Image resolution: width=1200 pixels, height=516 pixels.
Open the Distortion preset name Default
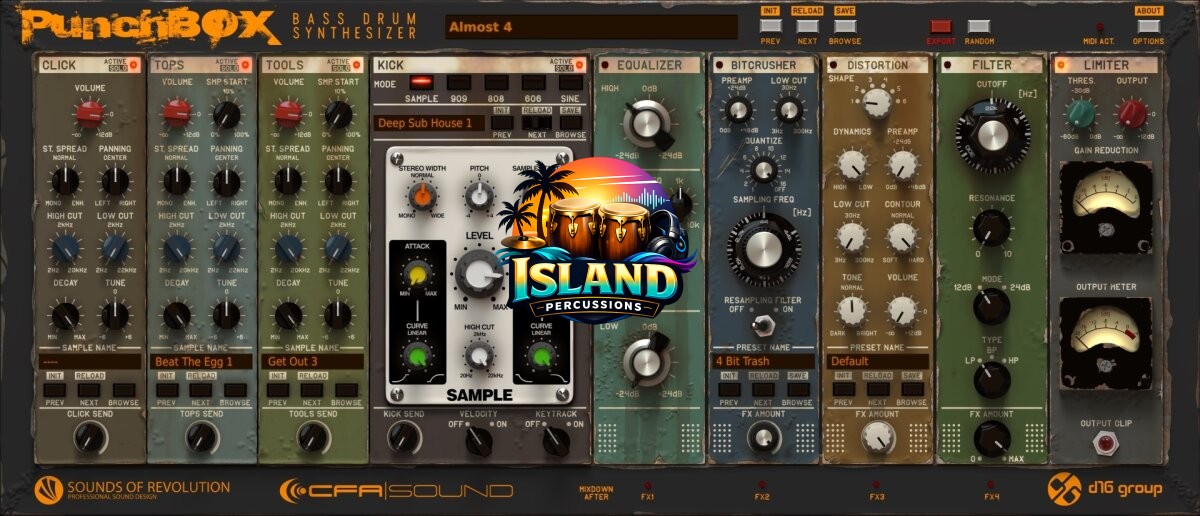tap(877, 361)
